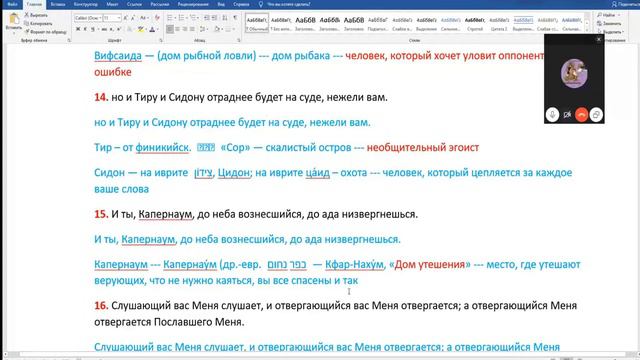Mute the microphone in the call window

coord(552,115)
